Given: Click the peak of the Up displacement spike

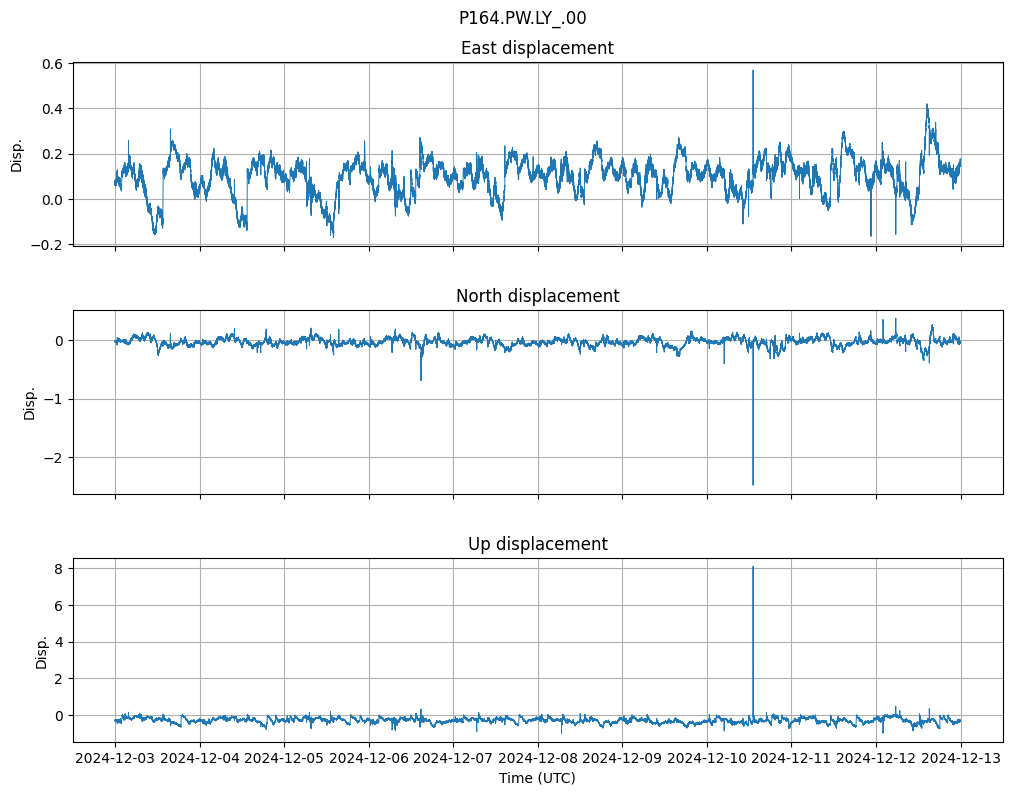Looking at the screenshot, I should pyautogui.click(x=753, y=567).
